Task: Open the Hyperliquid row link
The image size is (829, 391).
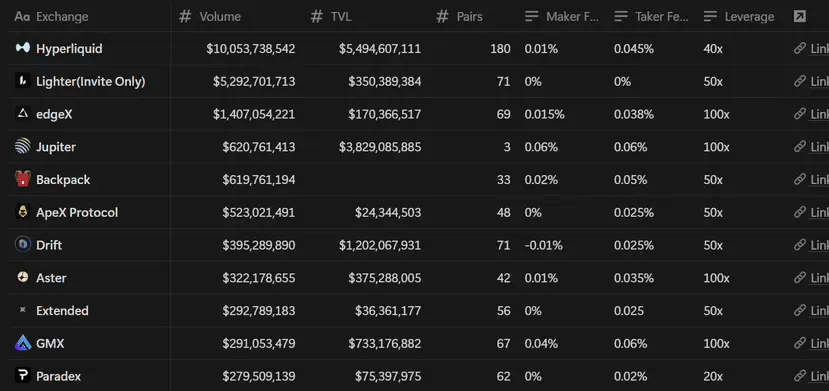Action: 812,49
